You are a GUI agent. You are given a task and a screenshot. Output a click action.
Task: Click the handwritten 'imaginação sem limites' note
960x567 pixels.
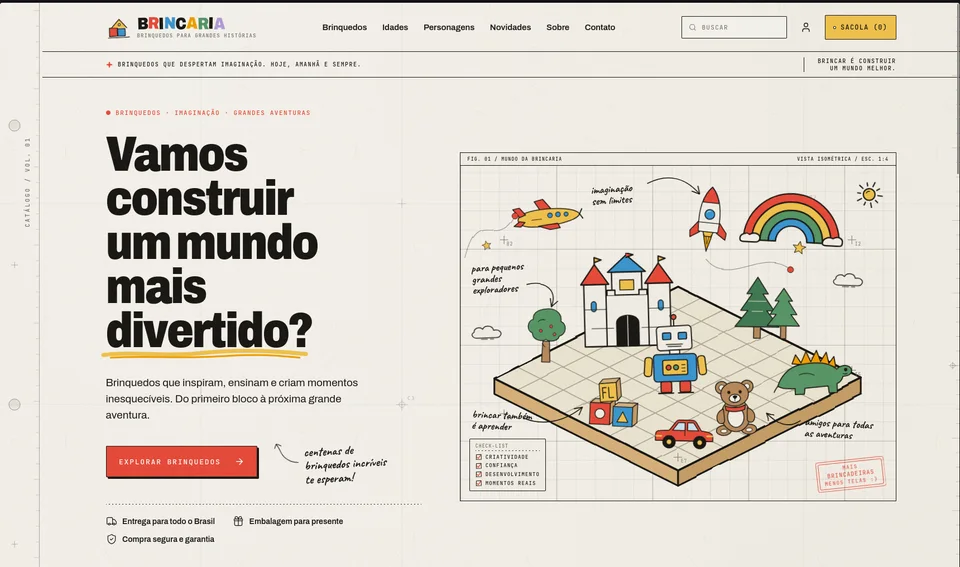point(612,195)
